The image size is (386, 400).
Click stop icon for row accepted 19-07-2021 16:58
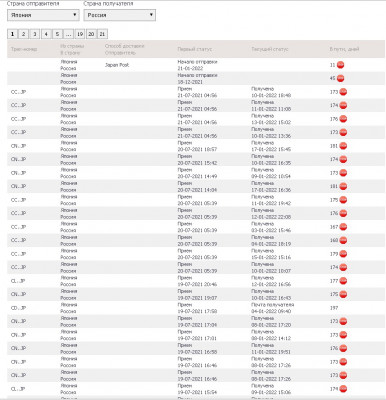[x=343, y=348]
